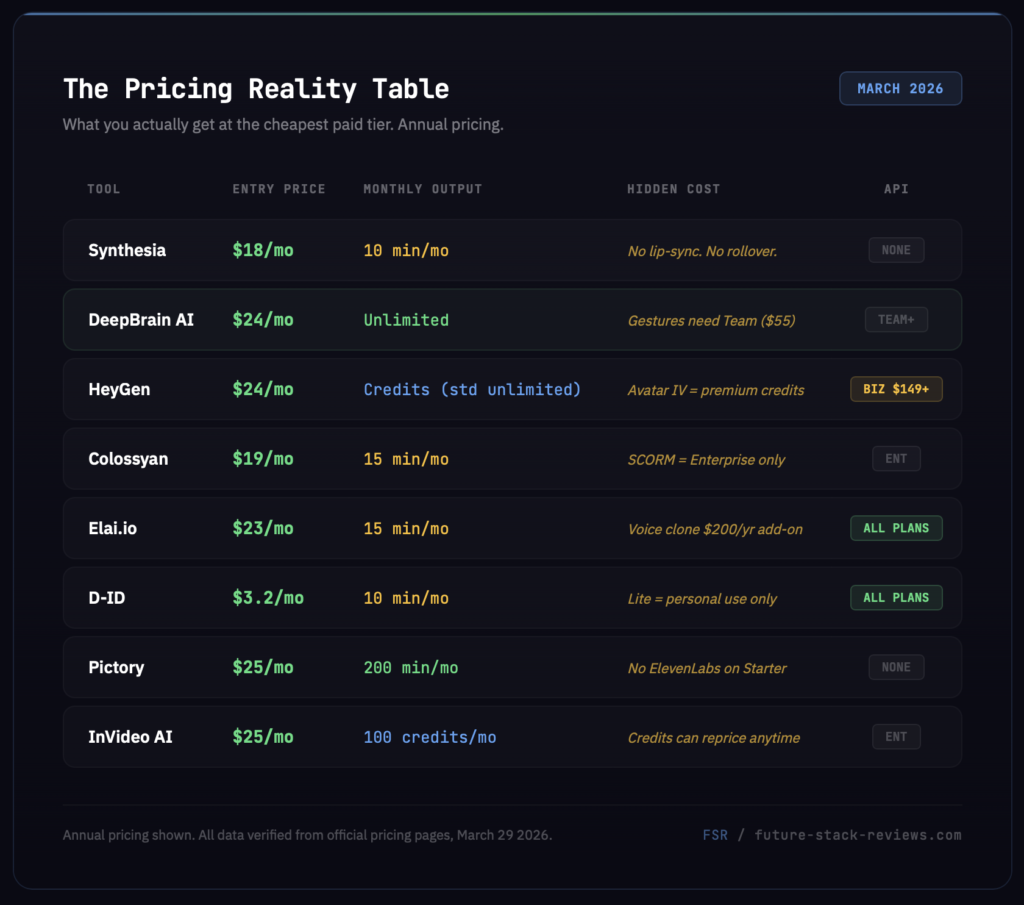Screen dimensions: 1024x905
Task: Click the TEAM+ API badge for DeepBrain AI
Action: 896,319
